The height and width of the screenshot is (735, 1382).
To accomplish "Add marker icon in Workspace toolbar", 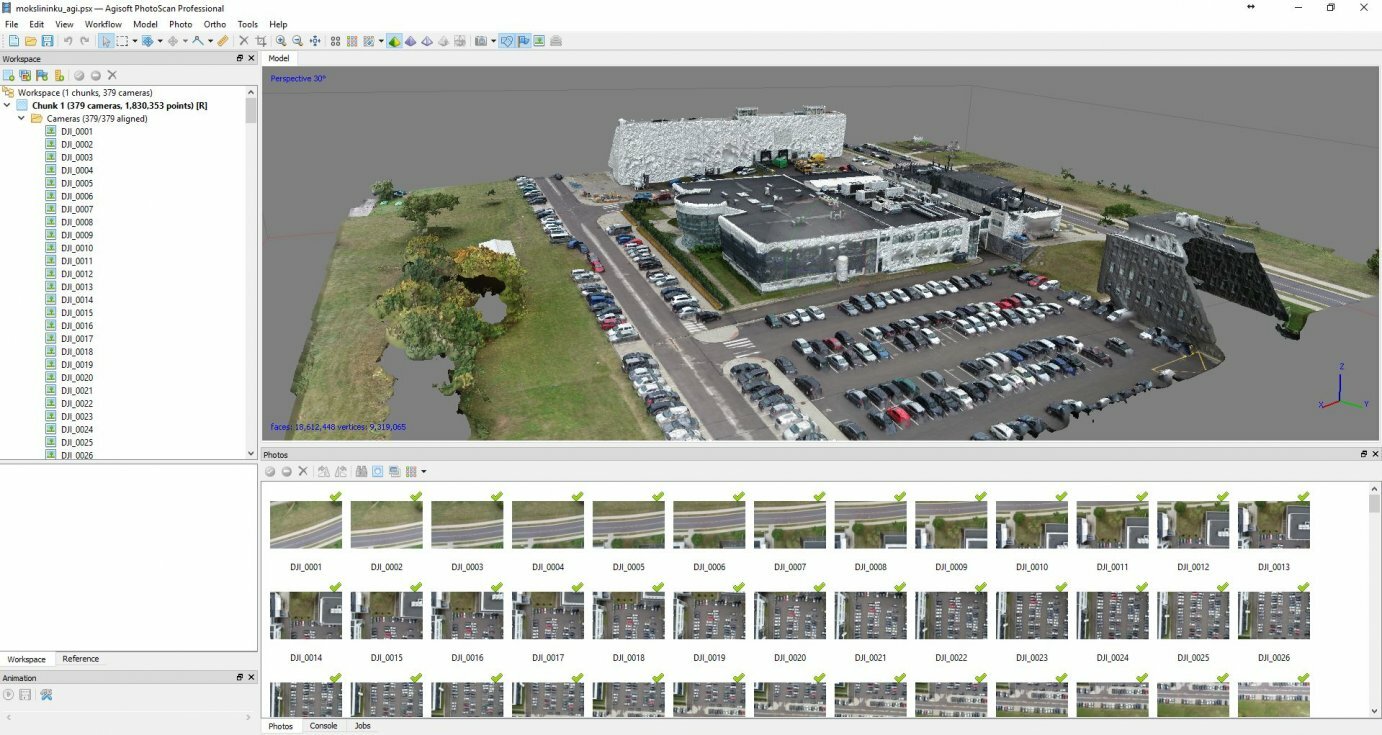I will (42, 75).
